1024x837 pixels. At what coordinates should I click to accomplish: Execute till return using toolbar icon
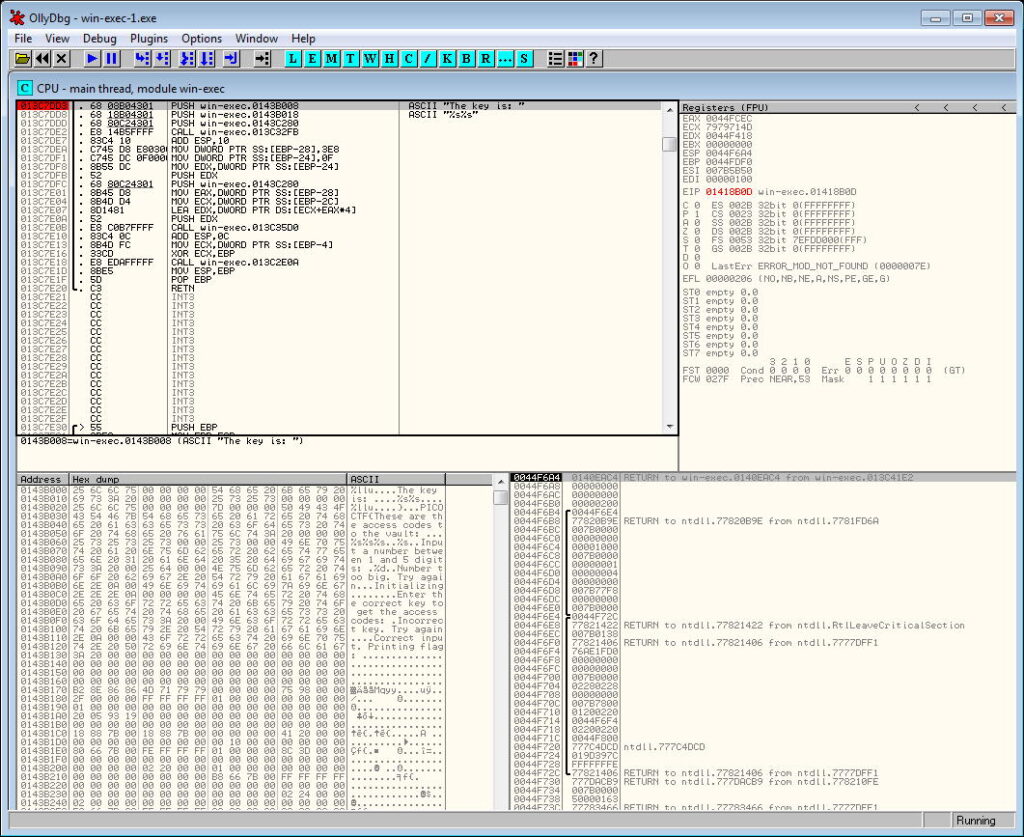click(231, 59)
